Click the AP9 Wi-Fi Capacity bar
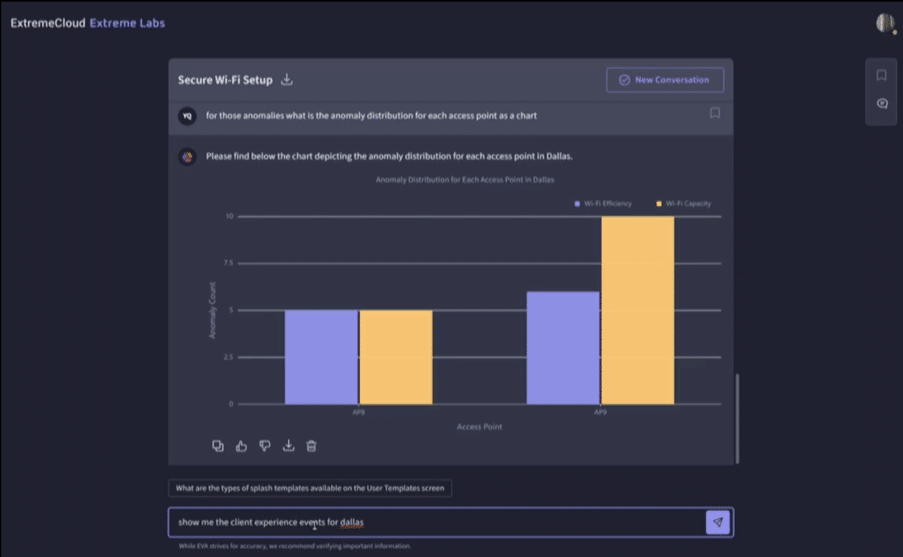This screenshot has height=557, width=903. point(636,310)
